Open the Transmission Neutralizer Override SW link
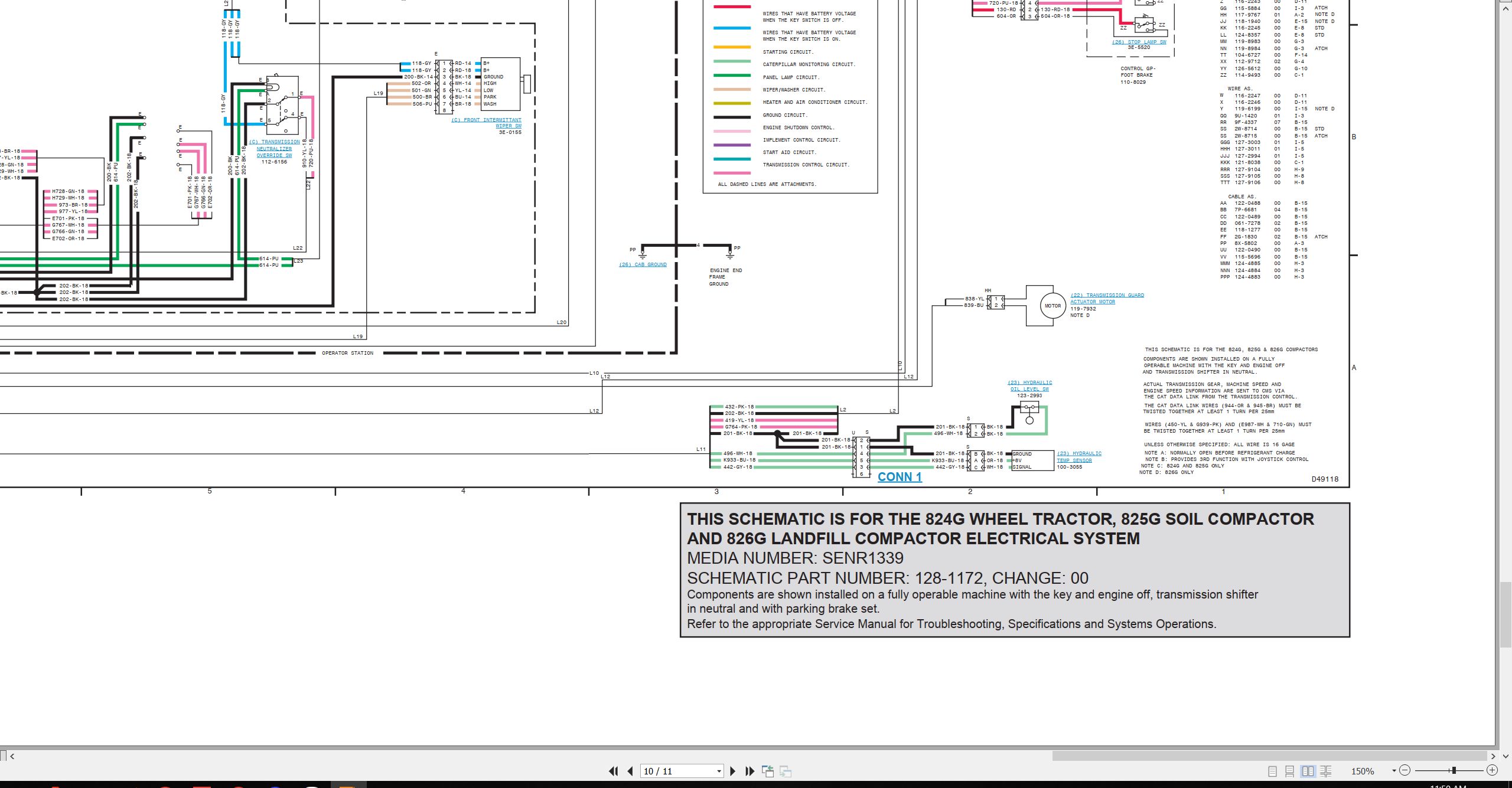The height and width of the screenshot is (788, 1512). (x=275, y=149)
